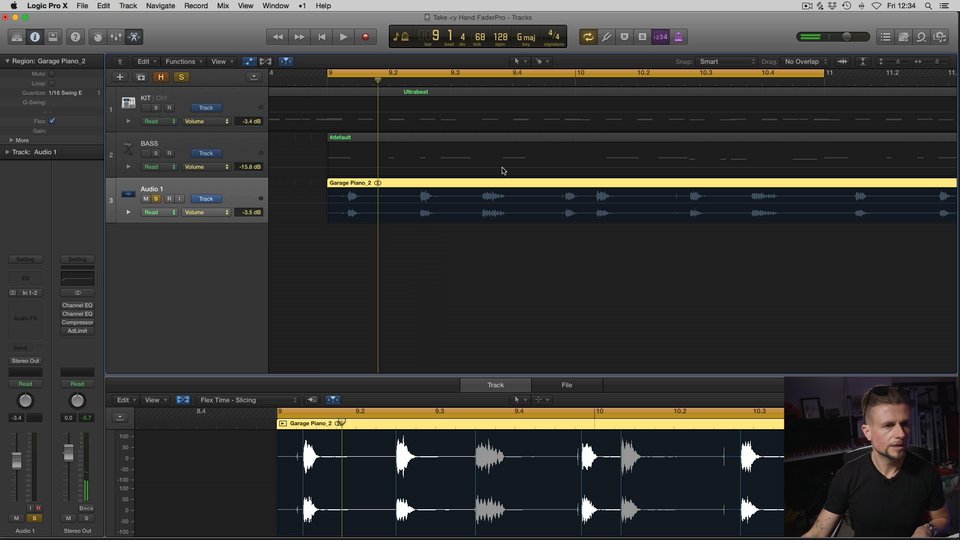Open tracks area Functions menu
960x540 pixels.
[x=183, y=61]
